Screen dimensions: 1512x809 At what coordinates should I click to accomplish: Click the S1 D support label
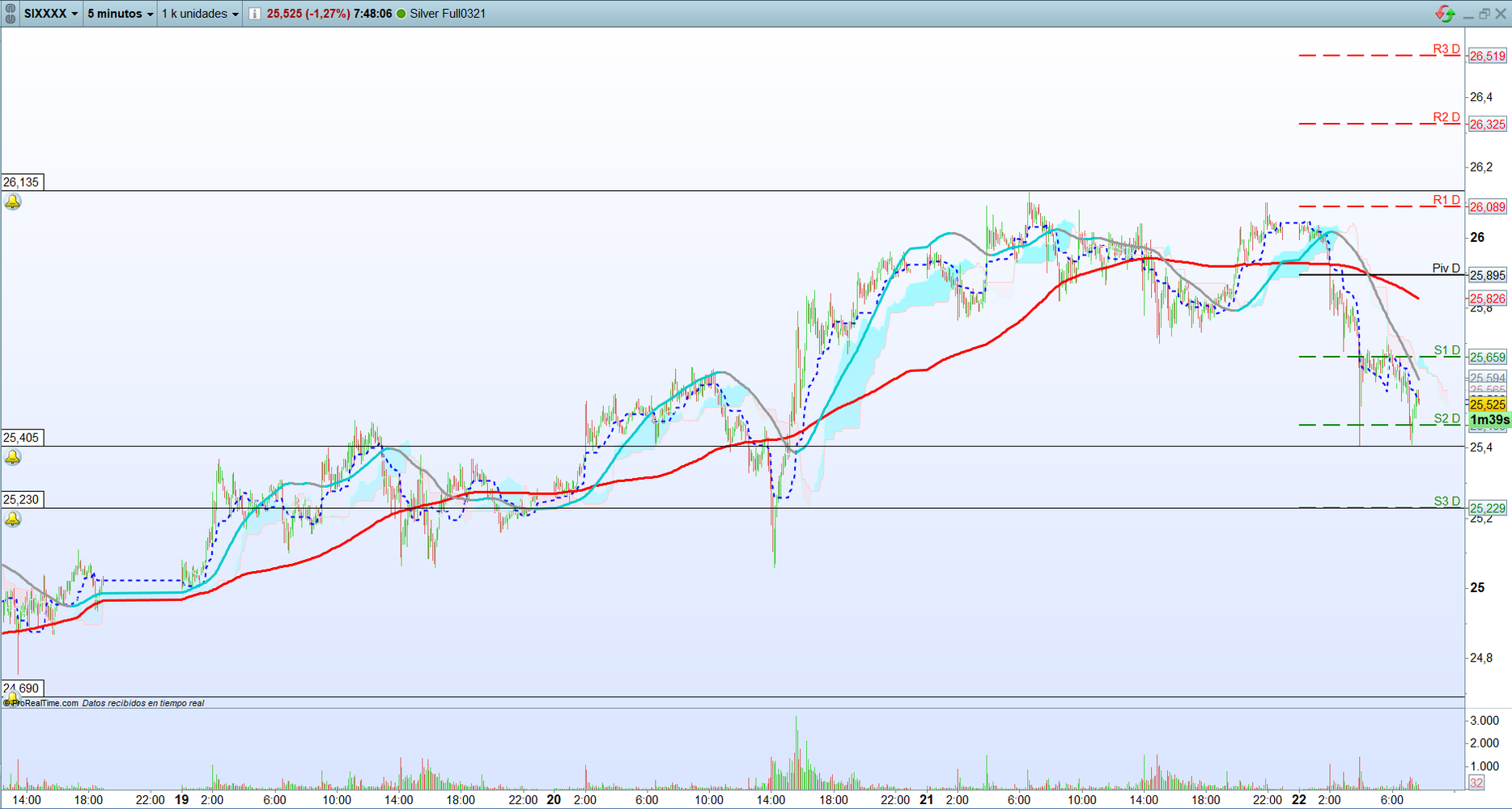tap(1447, 350)
